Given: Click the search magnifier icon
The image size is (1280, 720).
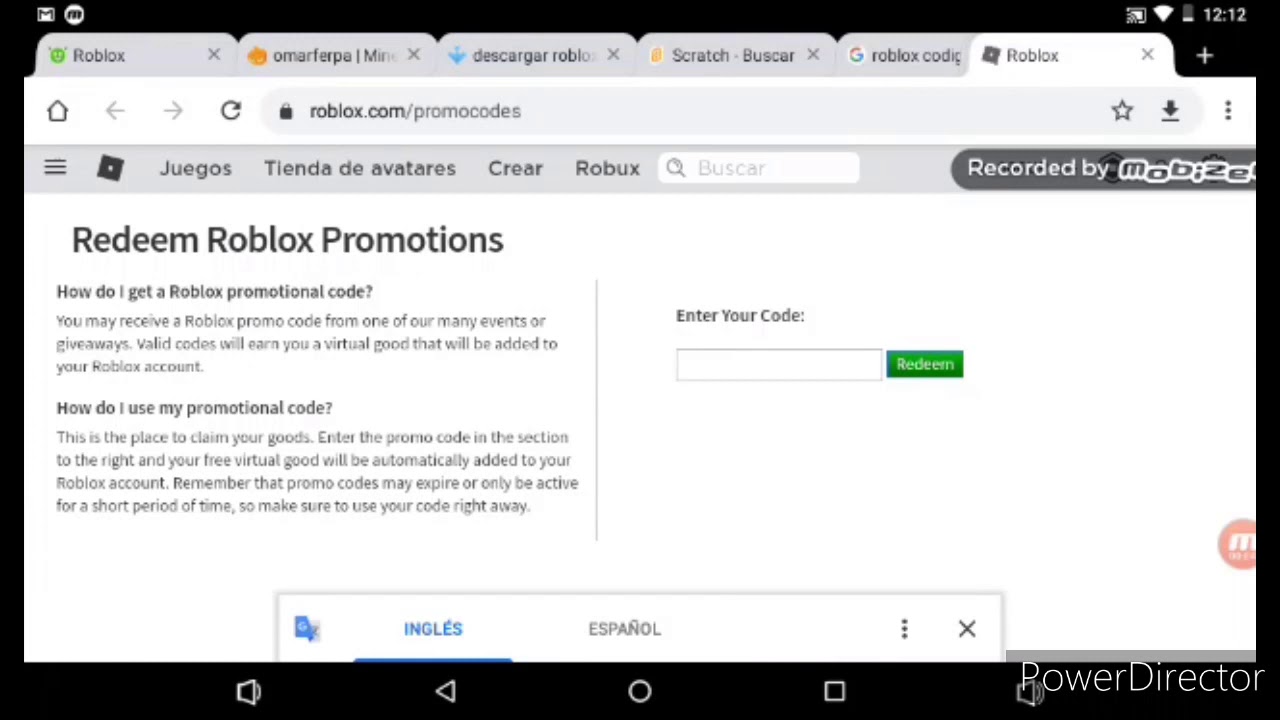Looking at the screenshot, I should (676, 168).
